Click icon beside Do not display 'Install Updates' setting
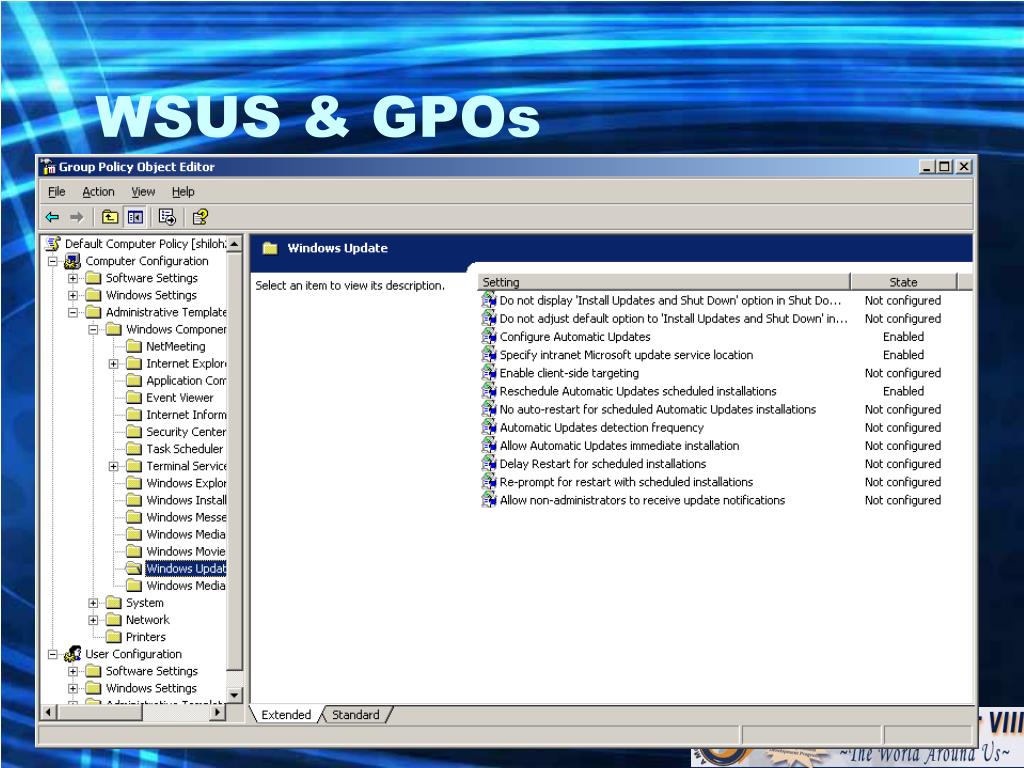 coord(489,300)
